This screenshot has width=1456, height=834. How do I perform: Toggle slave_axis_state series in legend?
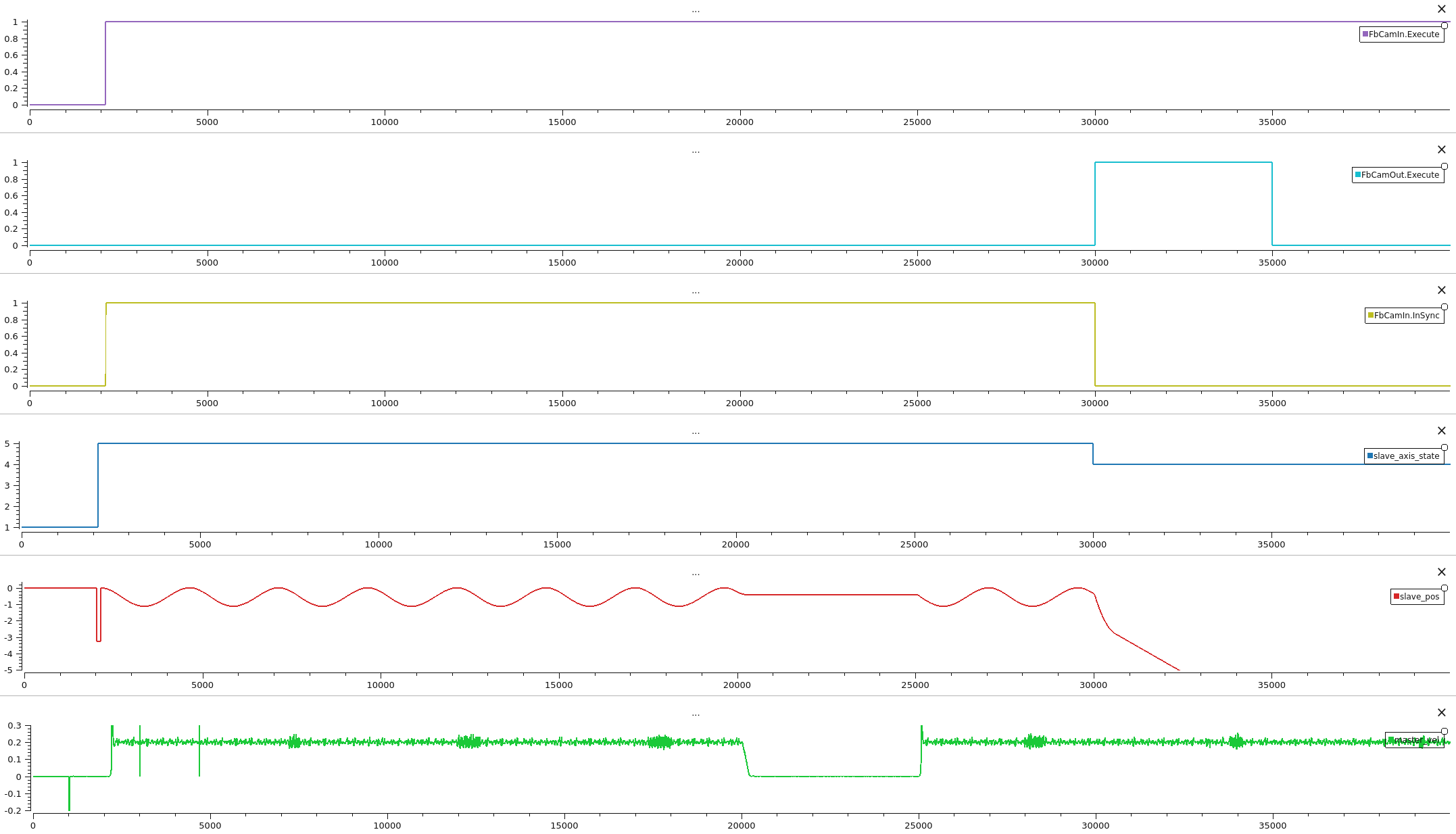point(1406,456)
